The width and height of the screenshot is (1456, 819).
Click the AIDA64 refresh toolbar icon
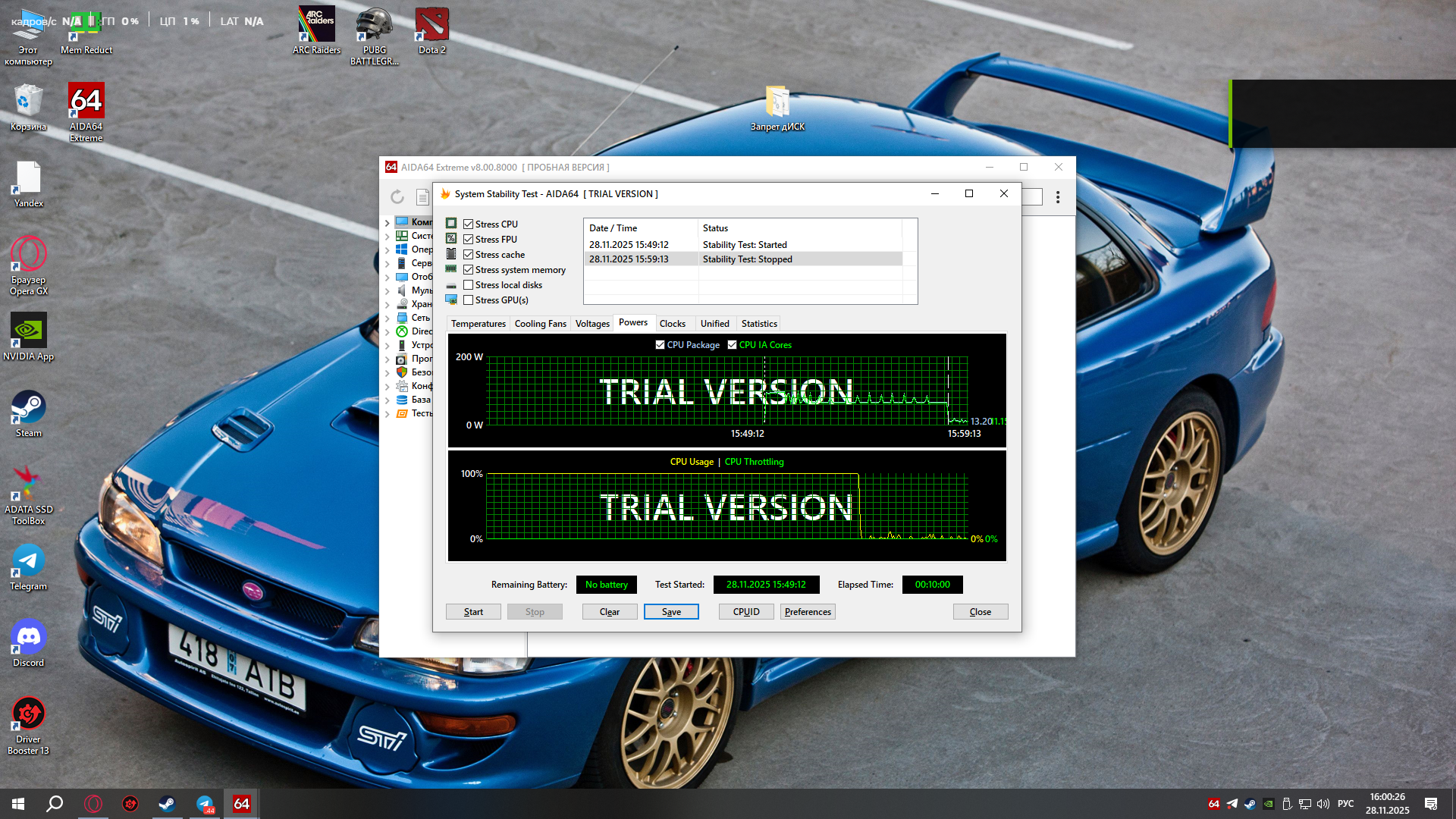pos(397,197)
